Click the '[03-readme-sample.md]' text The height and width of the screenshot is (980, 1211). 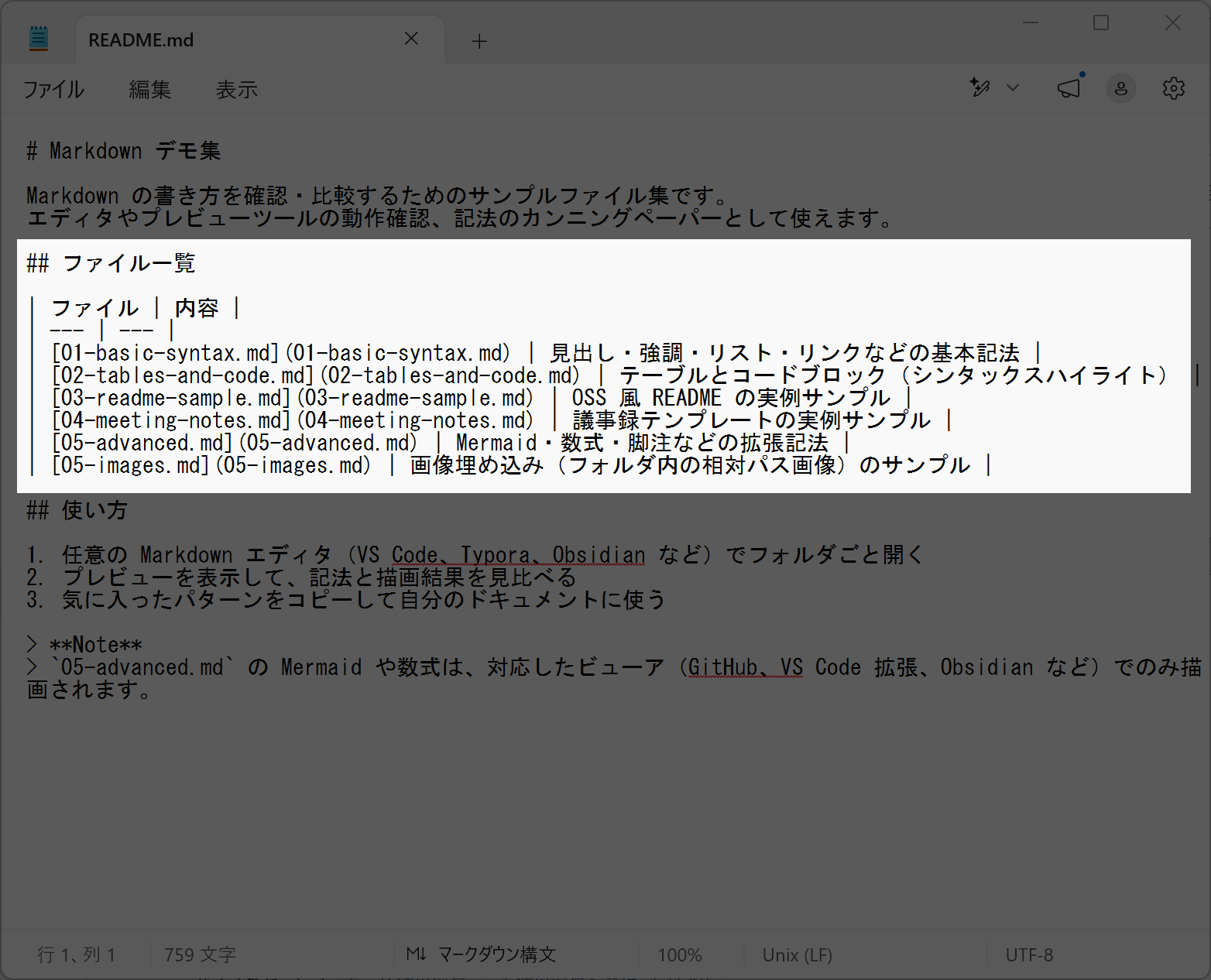[x=171, y=398]
